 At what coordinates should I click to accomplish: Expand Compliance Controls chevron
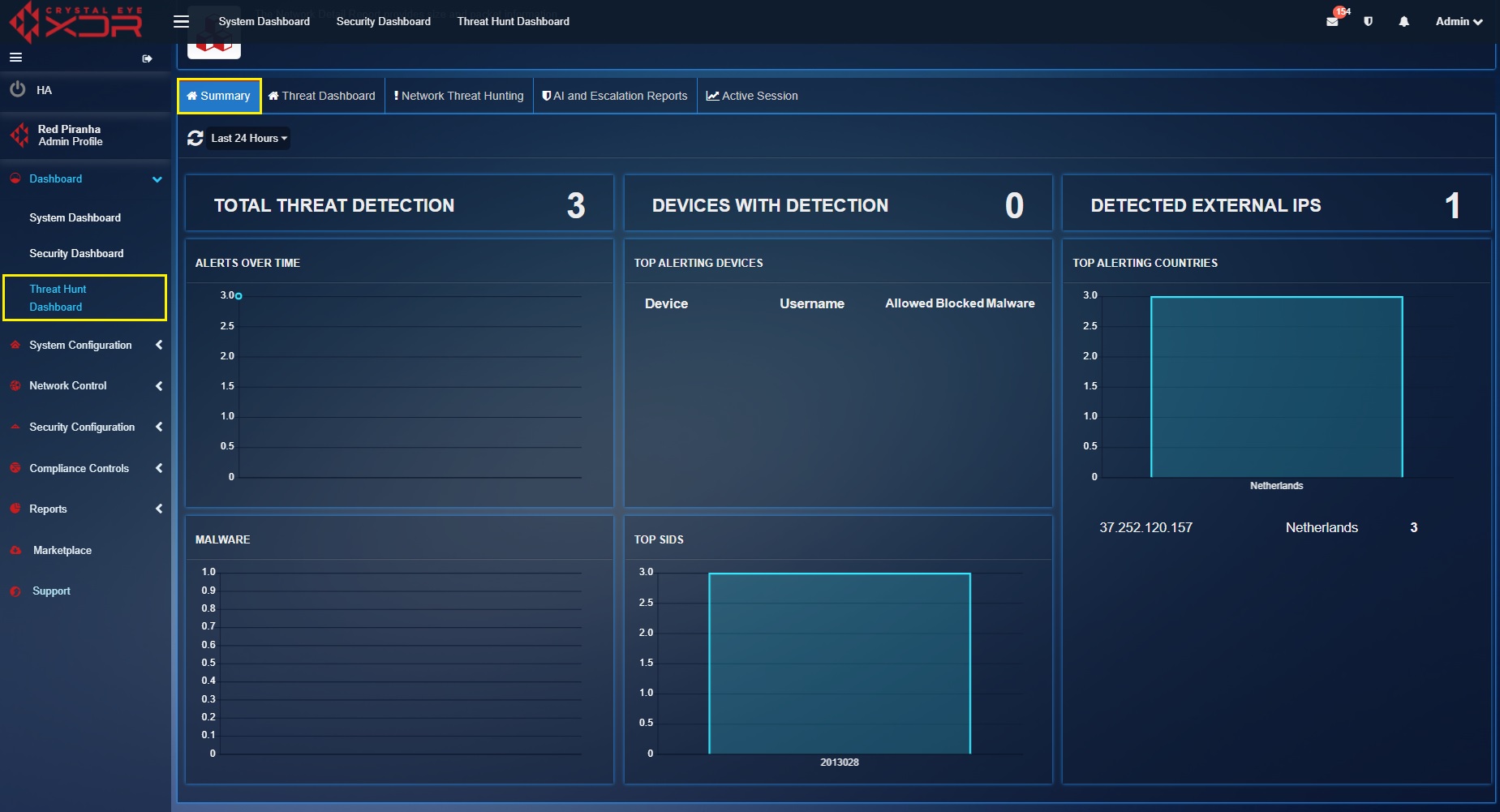[159, 468]
